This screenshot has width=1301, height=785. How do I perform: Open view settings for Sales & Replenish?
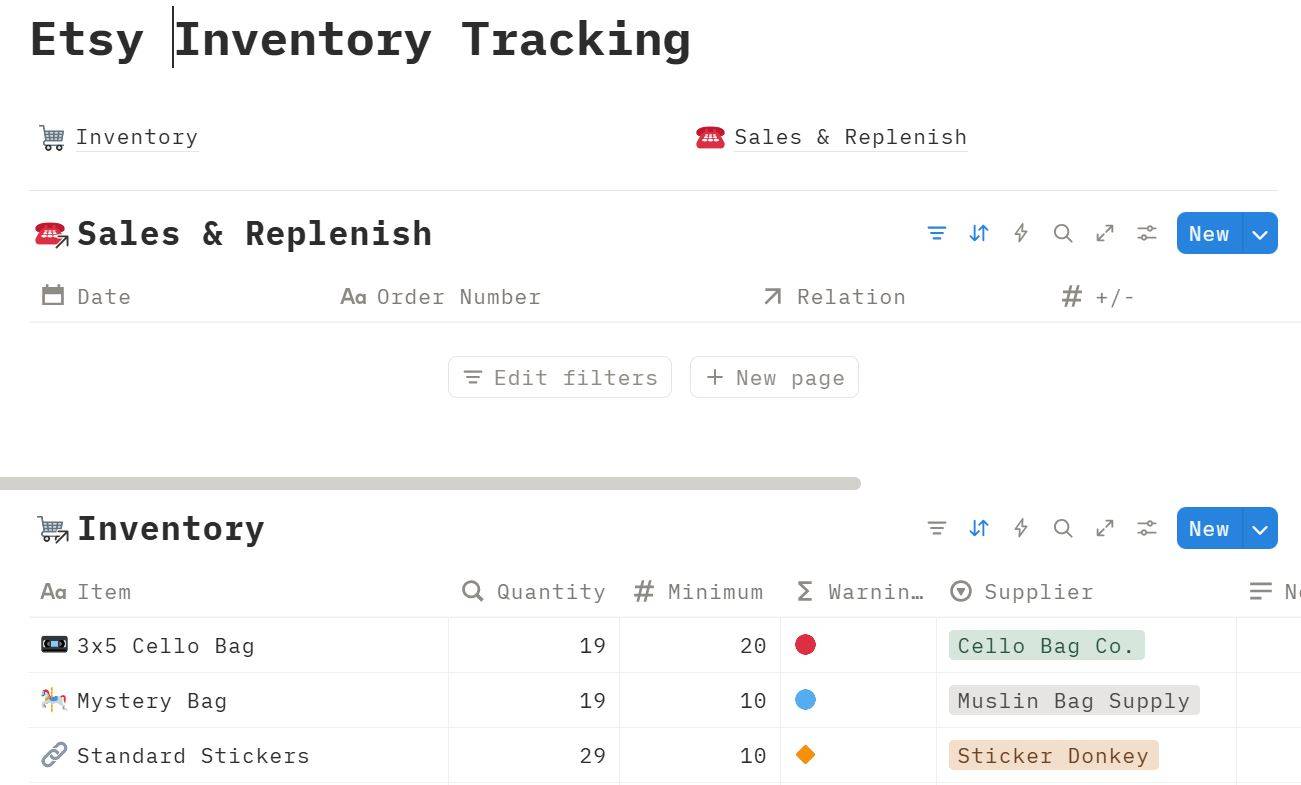click(x=1147, y=234)
